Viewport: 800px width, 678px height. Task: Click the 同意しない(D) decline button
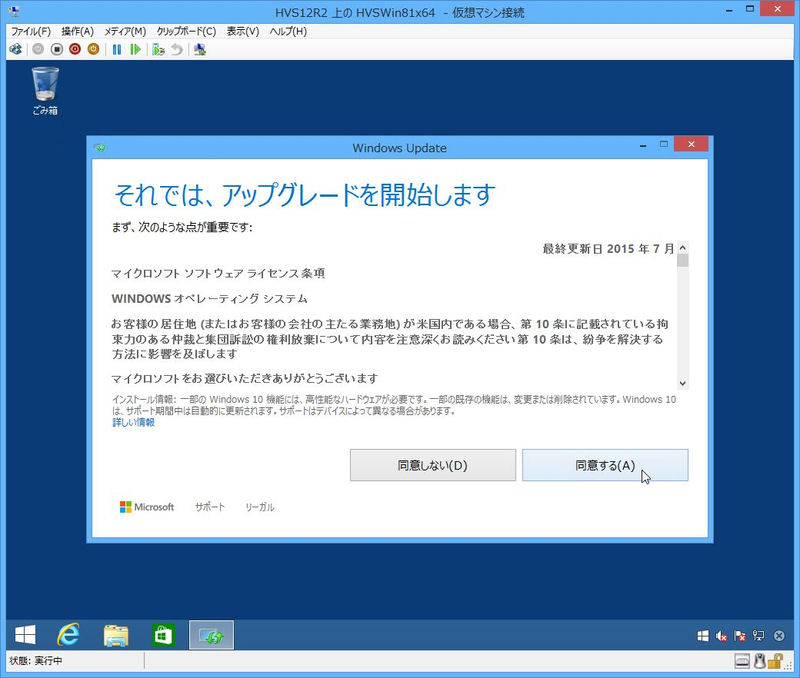click(433, 465)
